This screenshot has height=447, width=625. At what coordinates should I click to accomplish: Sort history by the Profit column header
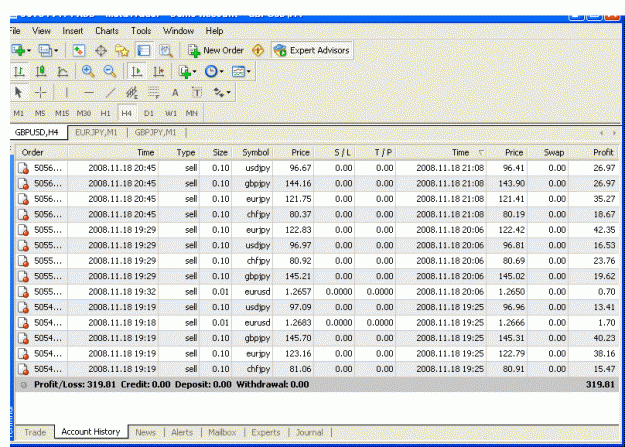pyautogui.click(x=594, y=152)
